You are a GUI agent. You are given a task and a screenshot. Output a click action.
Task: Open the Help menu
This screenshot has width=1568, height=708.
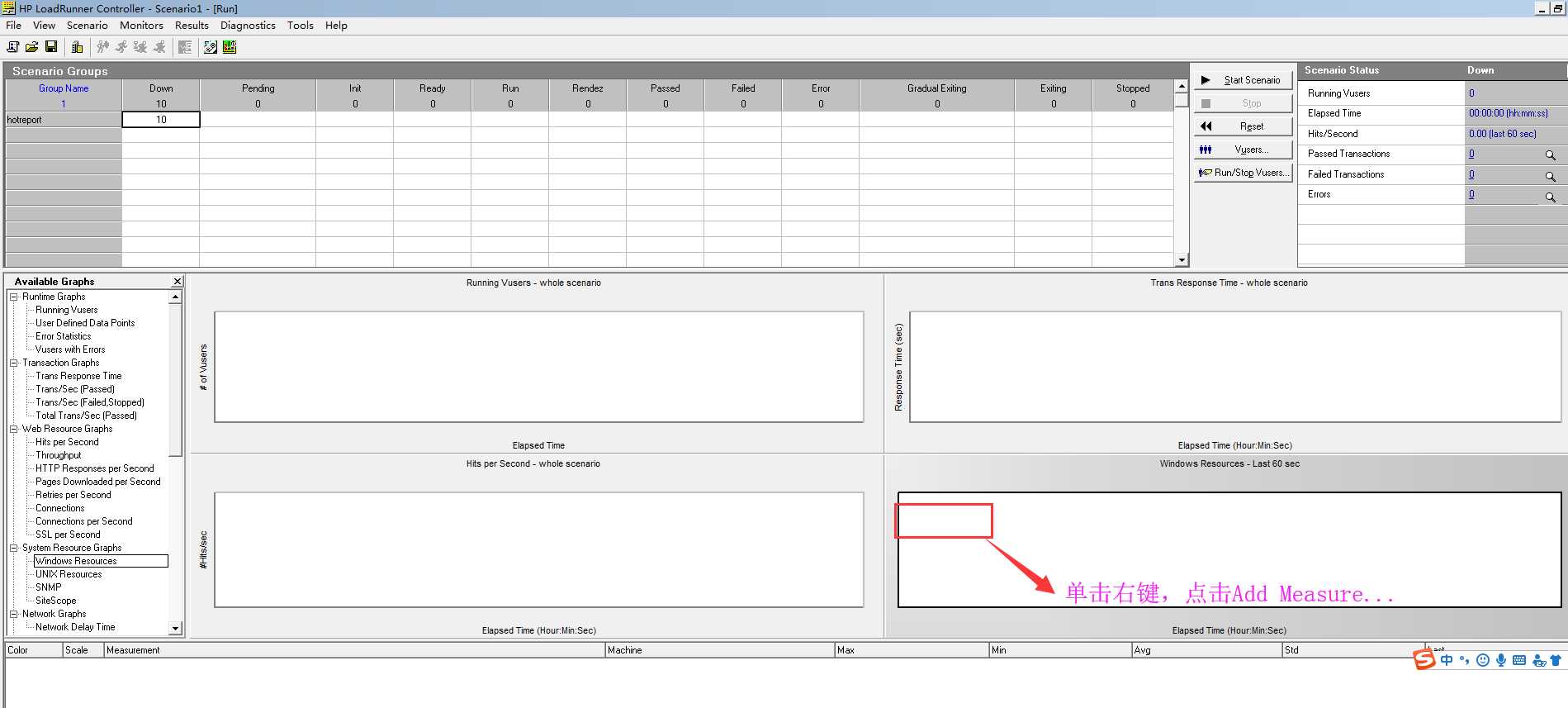[336, 26]
